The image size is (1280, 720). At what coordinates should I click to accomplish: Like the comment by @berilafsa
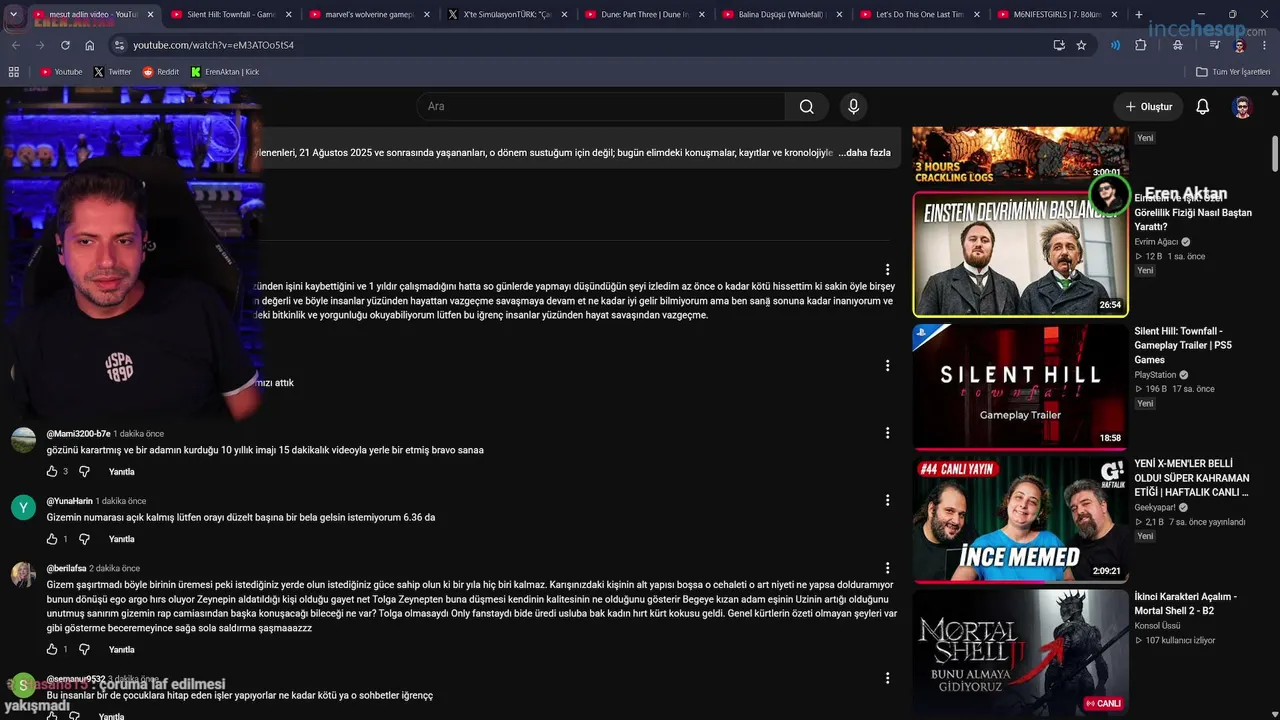click(52, 649)
